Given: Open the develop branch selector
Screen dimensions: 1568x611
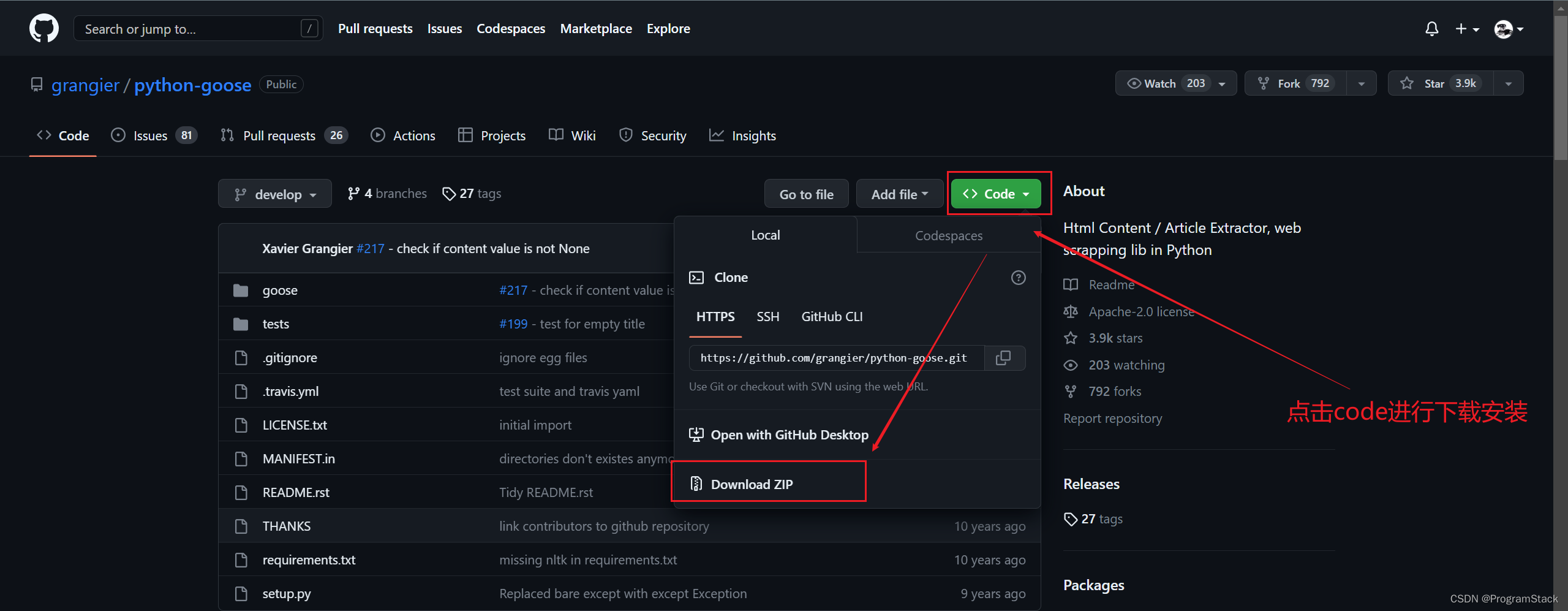Looking at the screenshot, I should click(275, 194).
